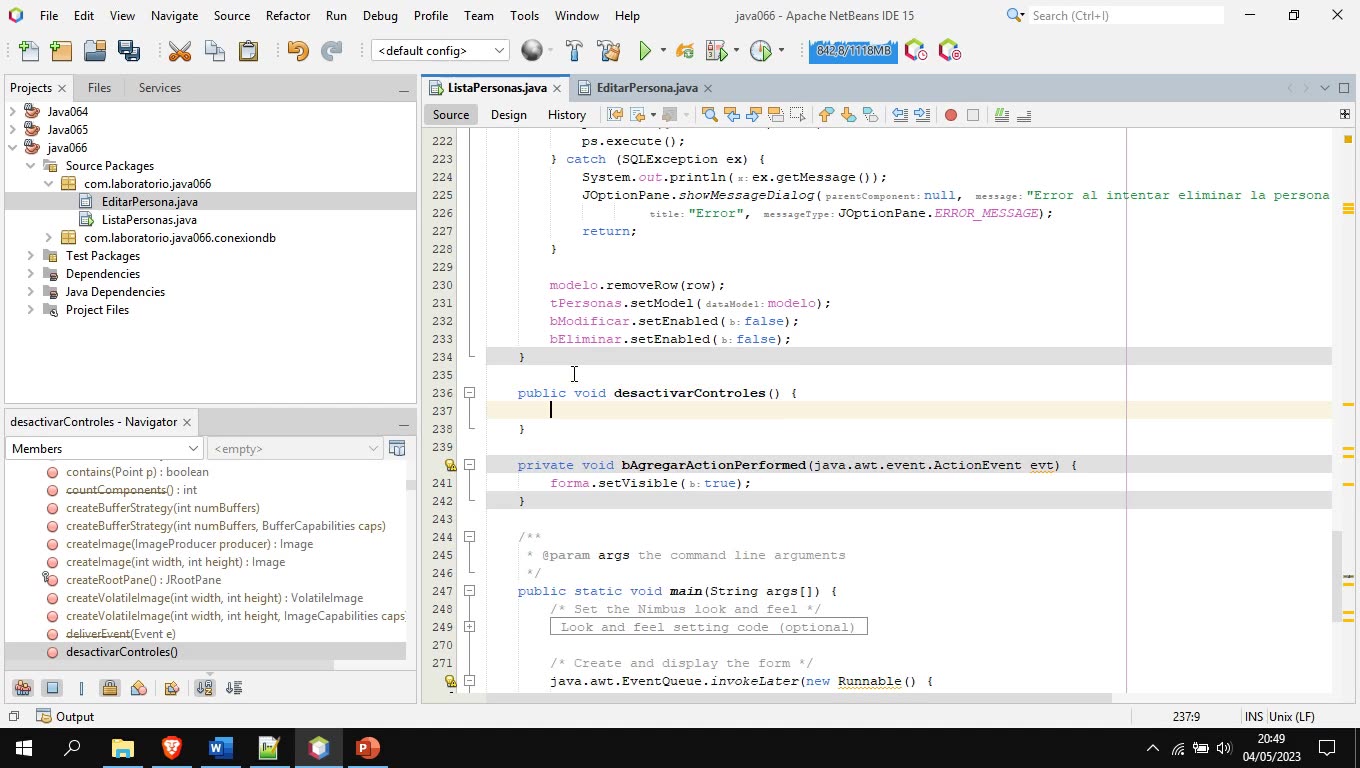Screen dimensions: 1360x768
Task: Toggle Show Inherited Members in Navigator
Action: tap(23, 688)
